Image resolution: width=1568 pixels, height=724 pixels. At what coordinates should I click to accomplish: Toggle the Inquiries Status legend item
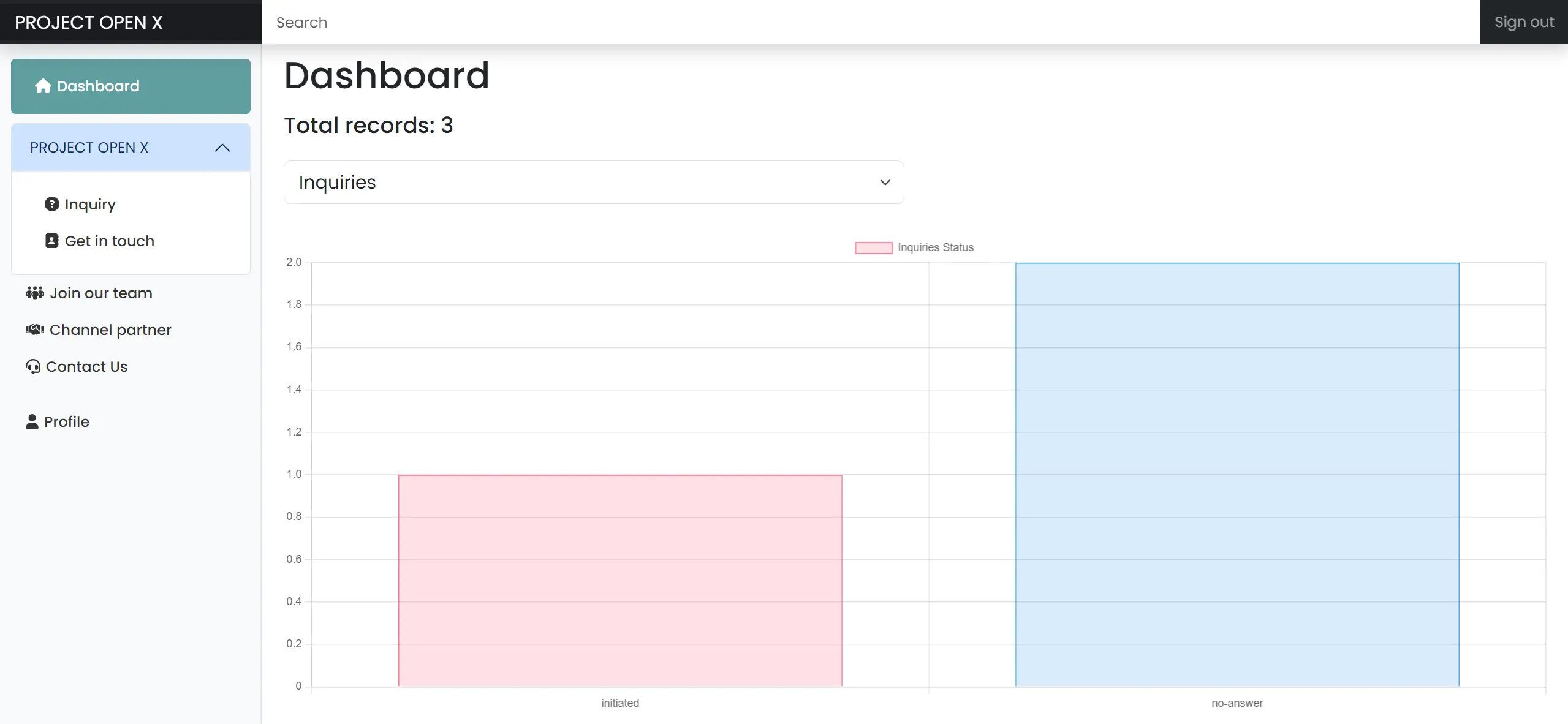pyautogui.click(x=914, y=247)
